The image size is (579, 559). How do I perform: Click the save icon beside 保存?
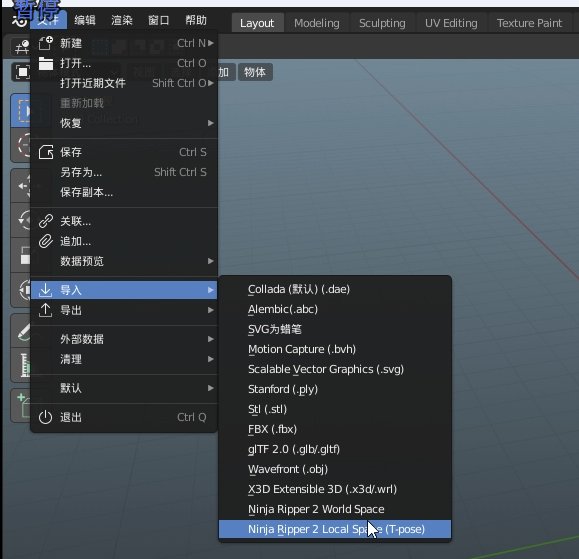[x=46, y=152]
